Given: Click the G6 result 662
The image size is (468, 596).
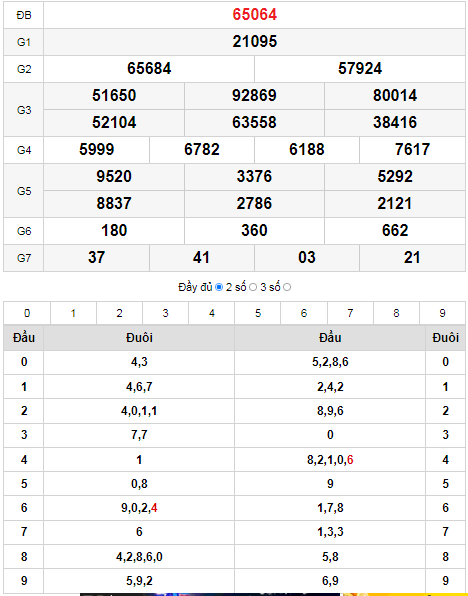Looking at the screenshot, I should (x=395, y=230).
